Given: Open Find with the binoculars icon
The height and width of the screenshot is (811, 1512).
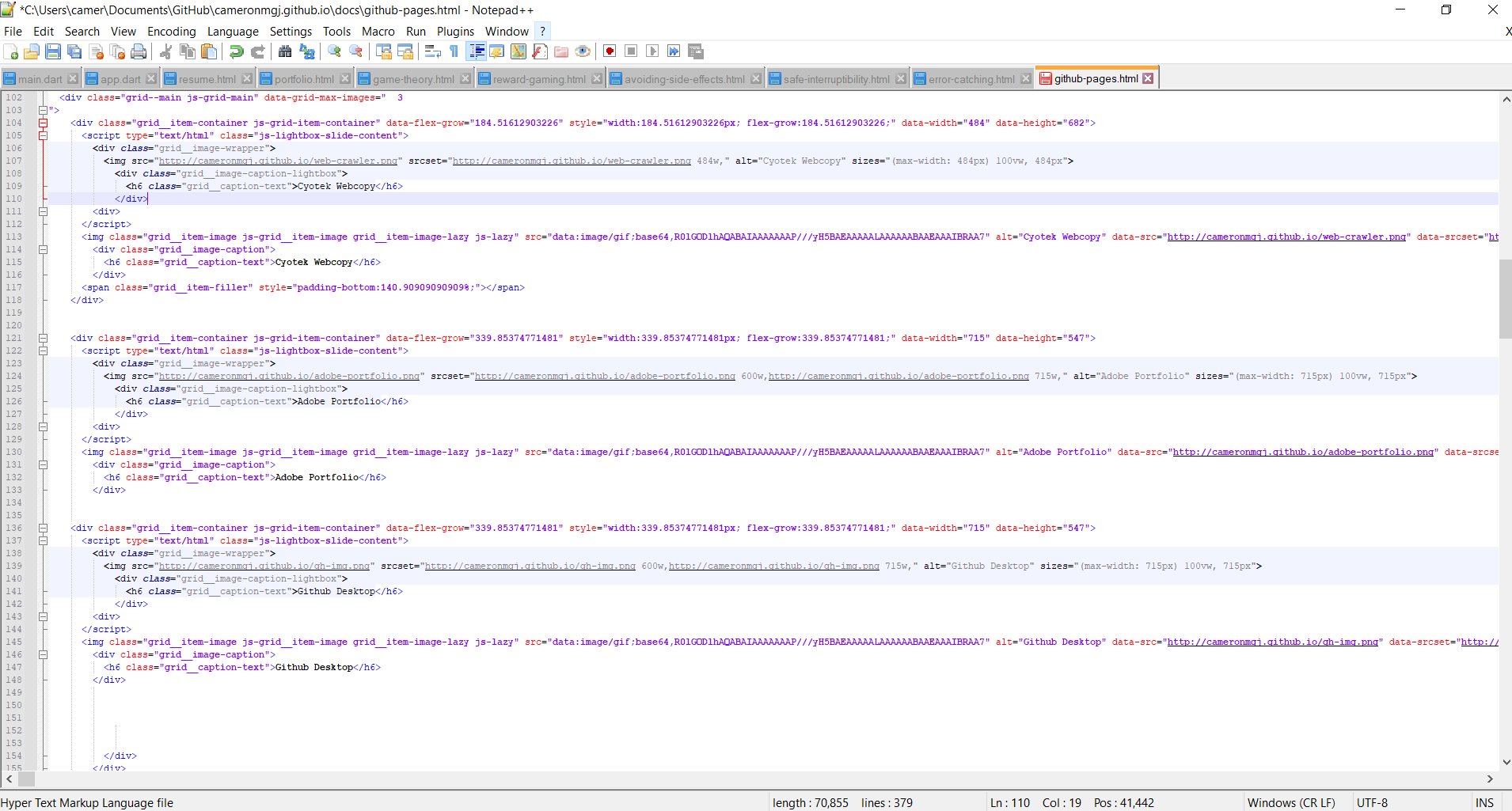Looking at the screenshot, I should (x=285, y=51).
